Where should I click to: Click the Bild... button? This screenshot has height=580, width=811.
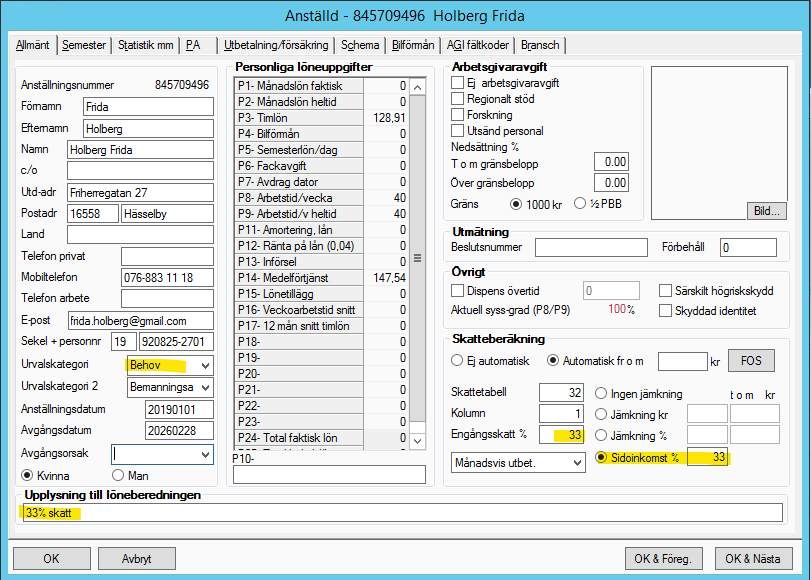click(x=768, y=211)
